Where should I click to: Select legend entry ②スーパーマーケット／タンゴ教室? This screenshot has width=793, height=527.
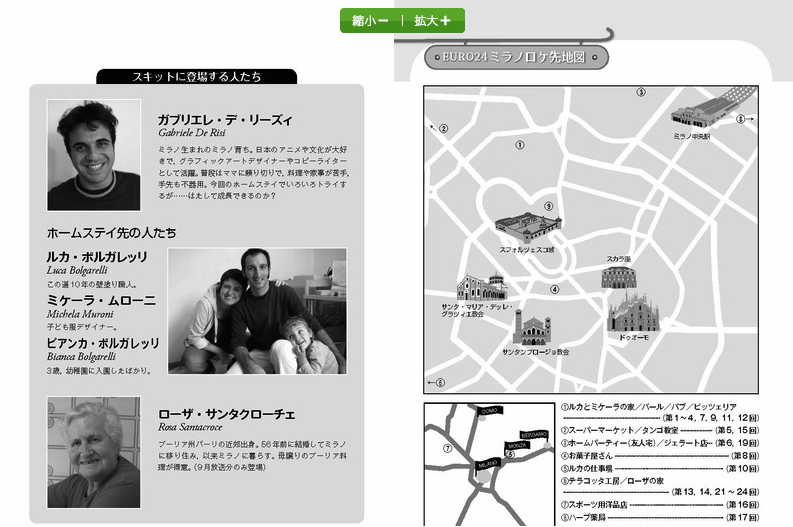(x=620, y=430)
